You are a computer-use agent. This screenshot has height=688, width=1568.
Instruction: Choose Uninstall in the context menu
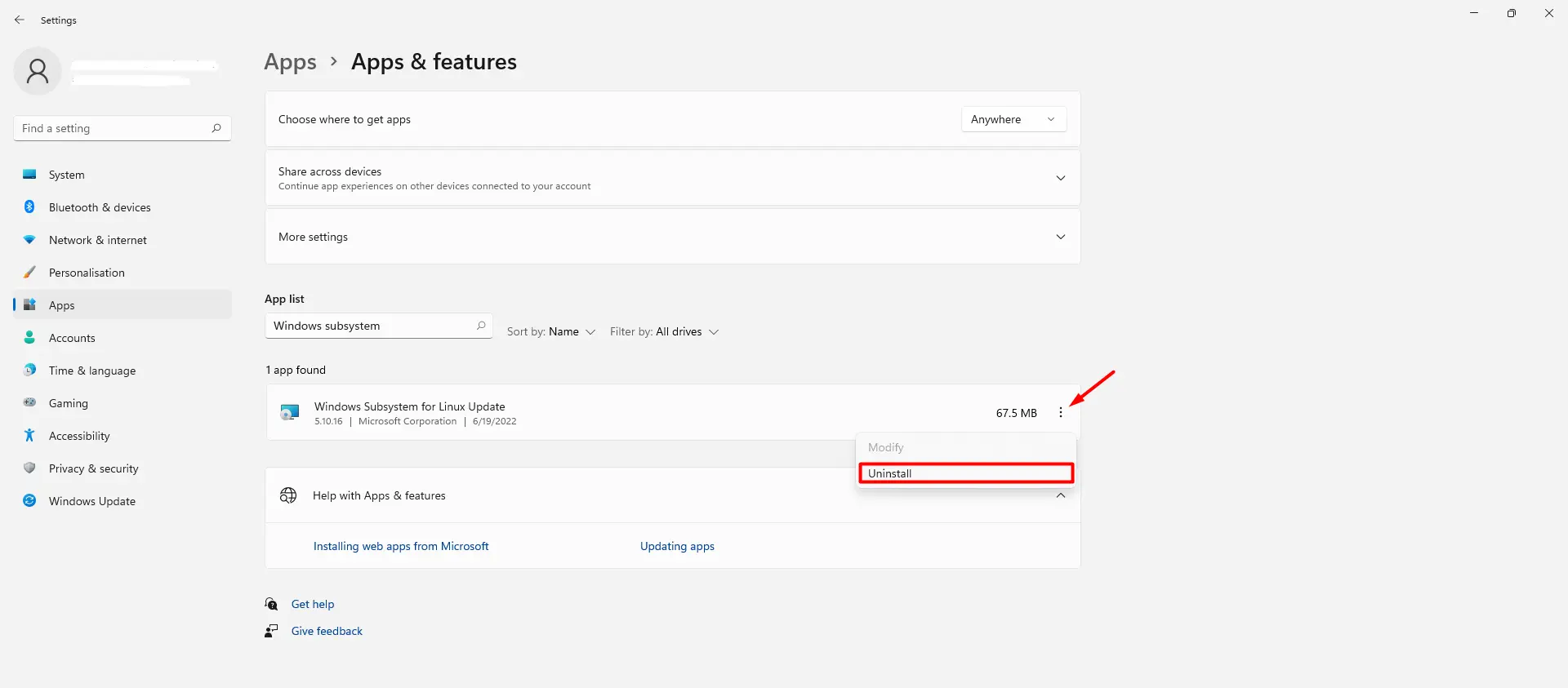click(x=966, y=473)
